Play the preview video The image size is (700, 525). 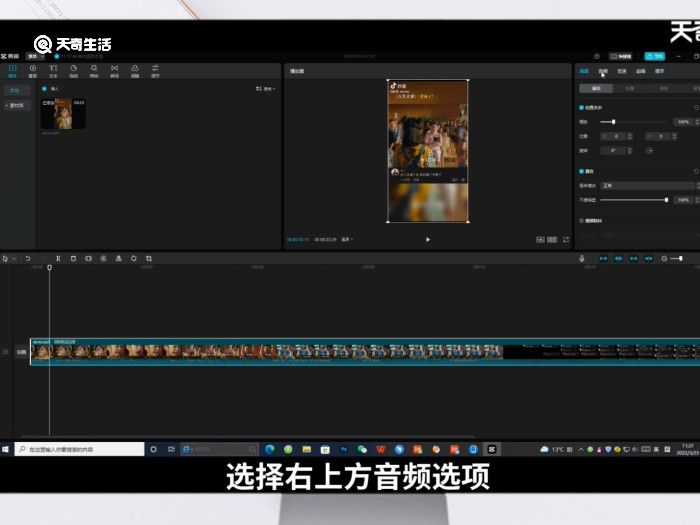coord(428,240)
